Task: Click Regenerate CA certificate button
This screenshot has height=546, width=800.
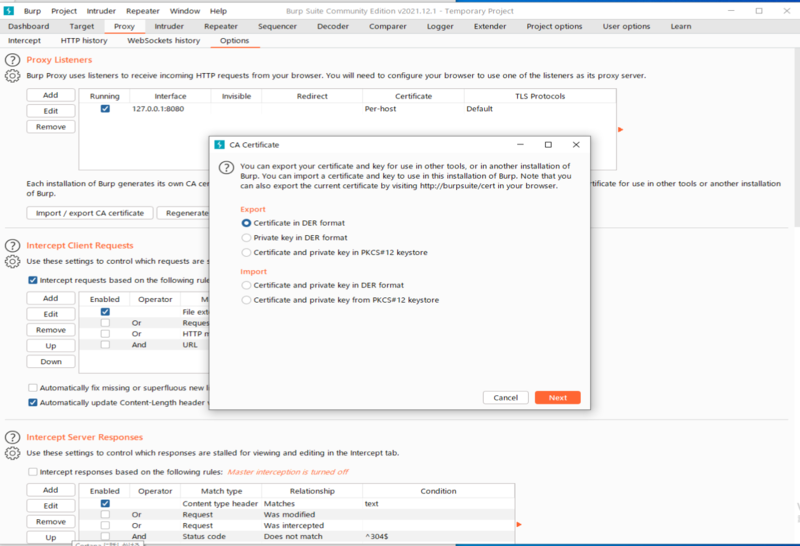Action: tap(183, 213)
